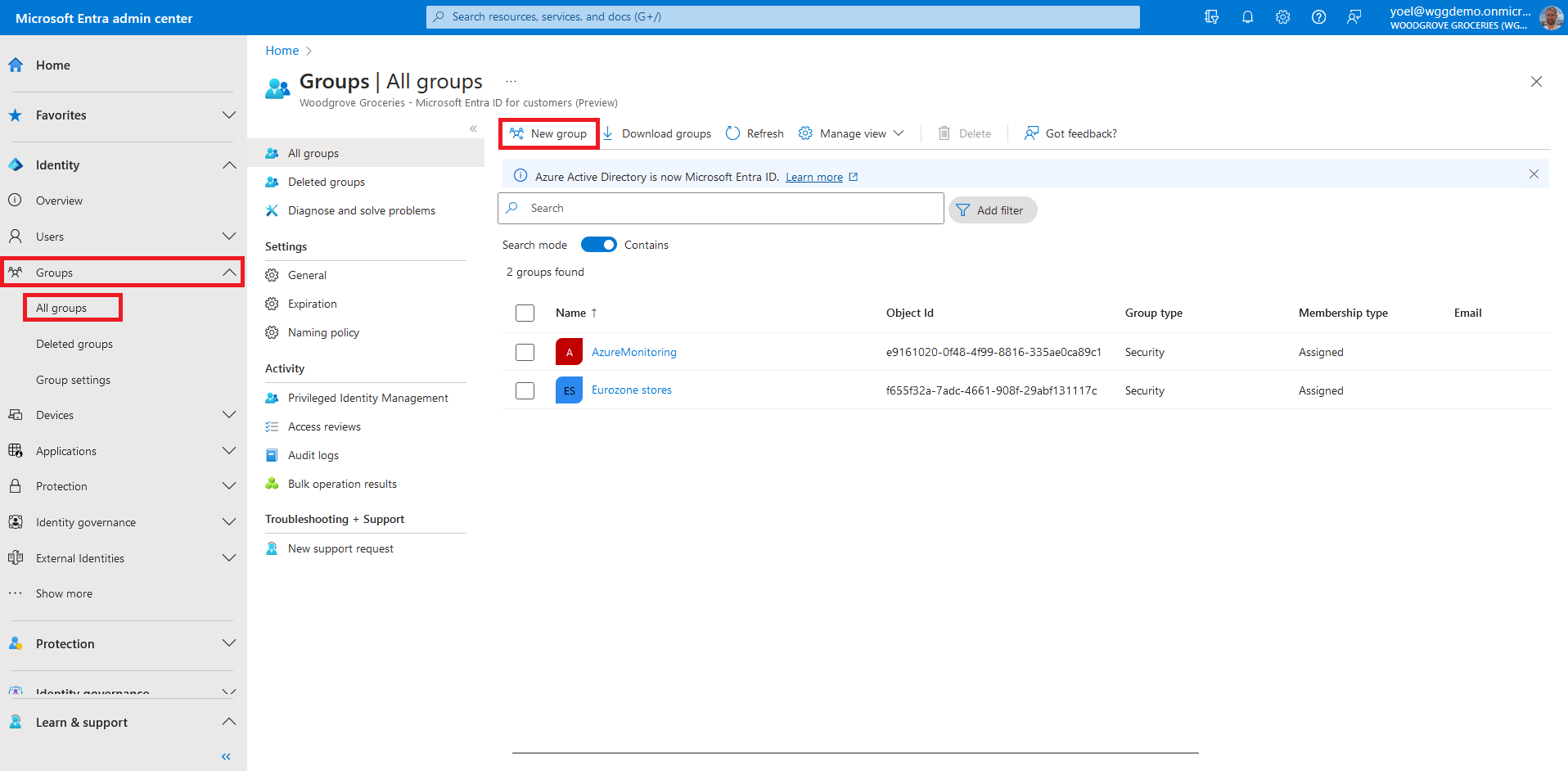
Task: Click the Download groups button
Action: coord(657,133)
